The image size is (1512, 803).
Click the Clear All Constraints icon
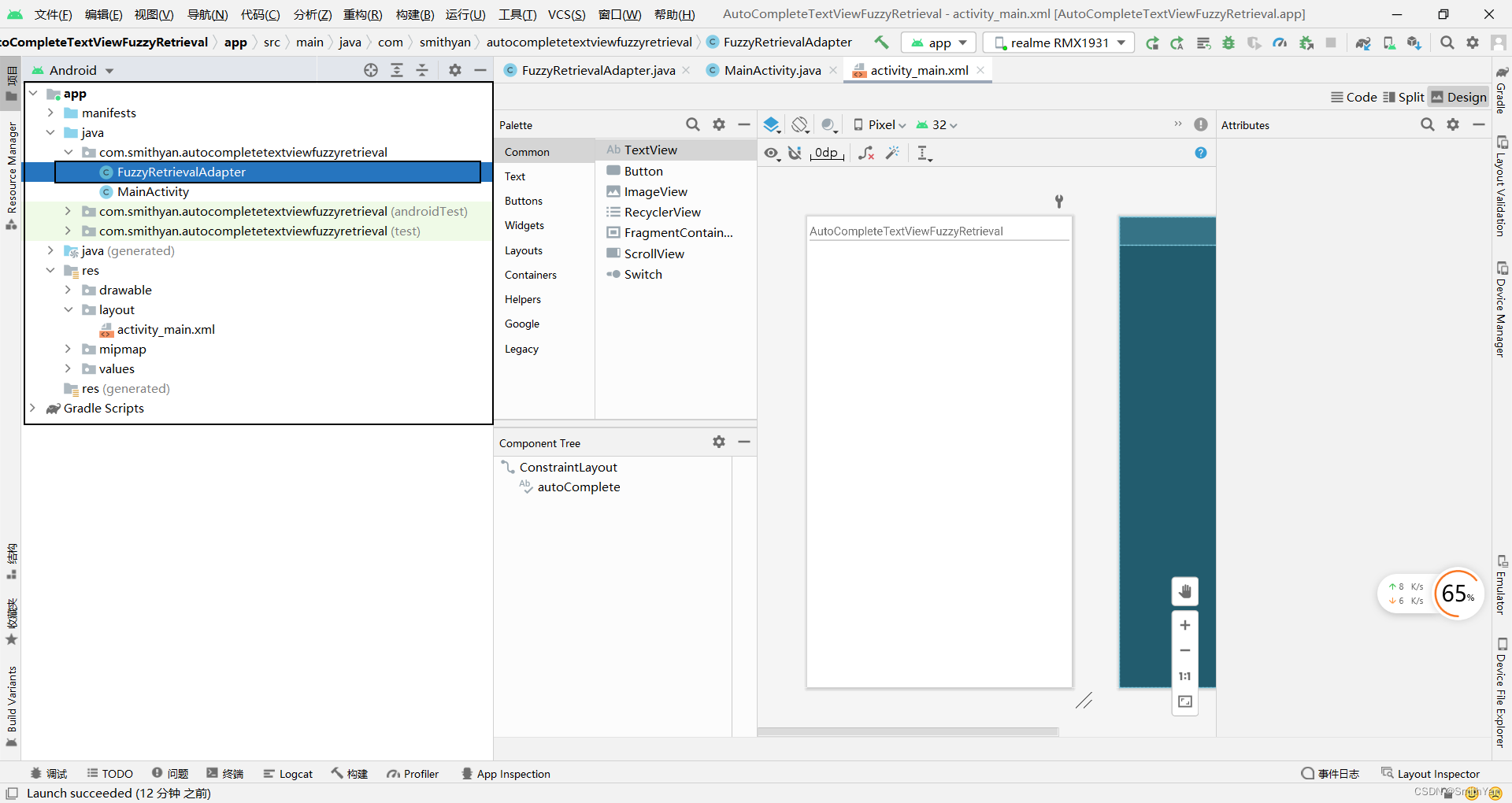click(866, 153)
